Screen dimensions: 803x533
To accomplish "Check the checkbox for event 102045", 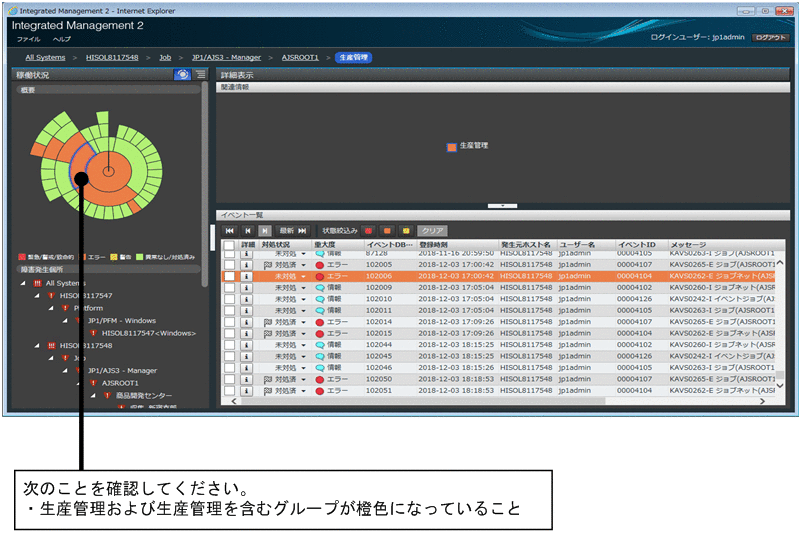I will (x=229, y=356).
